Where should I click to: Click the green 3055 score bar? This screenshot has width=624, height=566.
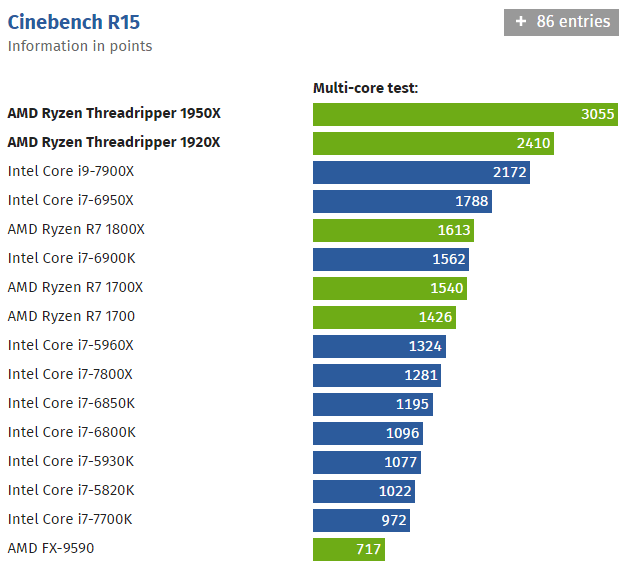[x=465, y=114]
